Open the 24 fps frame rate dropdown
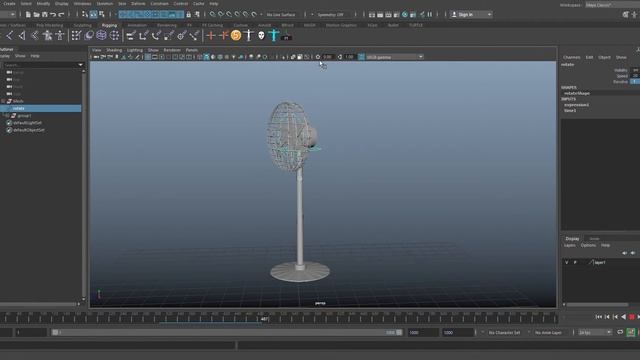This screenshot has height=360, width=640. click(x=594, y=333)
